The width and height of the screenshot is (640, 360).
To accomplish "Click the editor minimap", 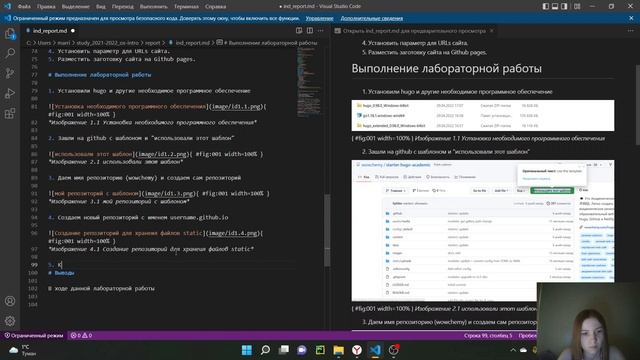I will [309, 82].
